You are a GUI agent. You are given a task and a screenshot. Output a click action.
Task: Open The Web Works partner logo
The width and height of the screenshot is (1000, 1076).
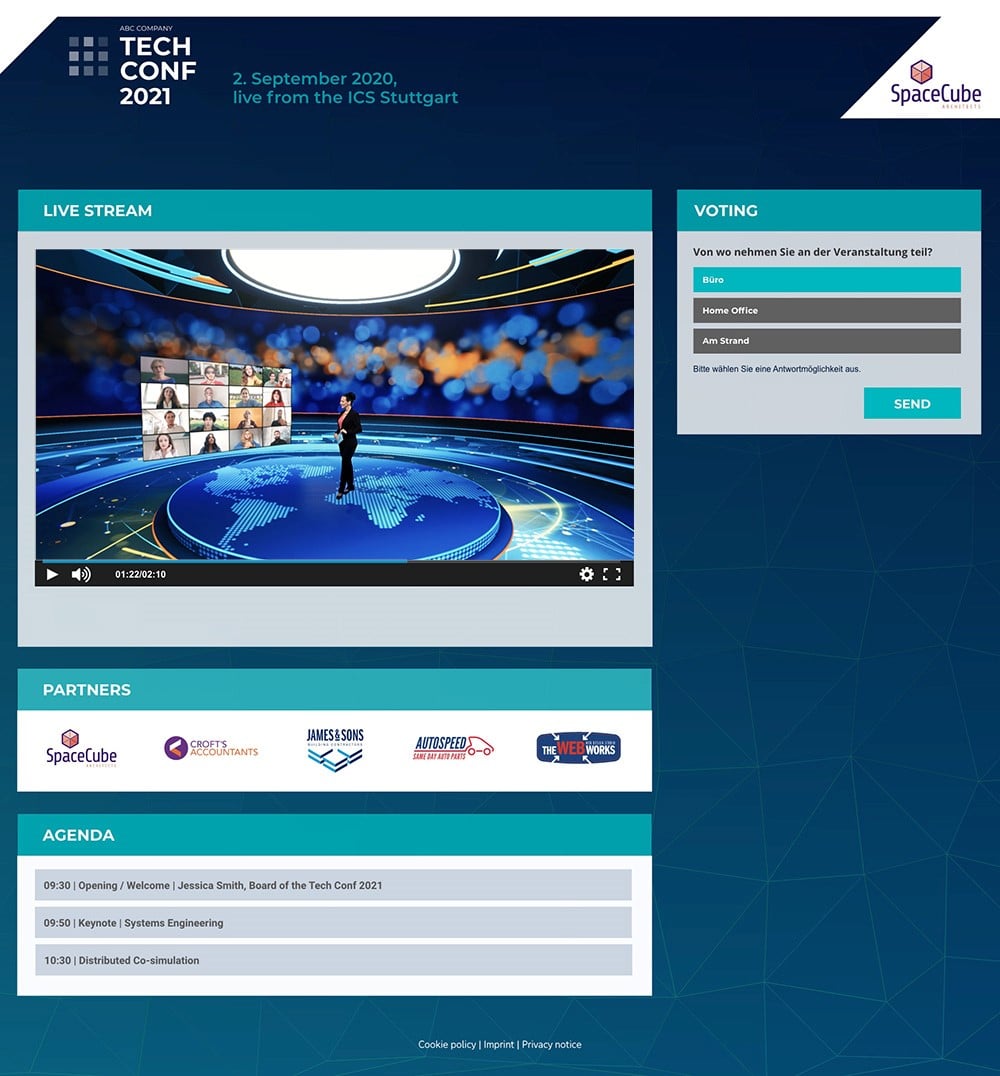click(578, 748)
